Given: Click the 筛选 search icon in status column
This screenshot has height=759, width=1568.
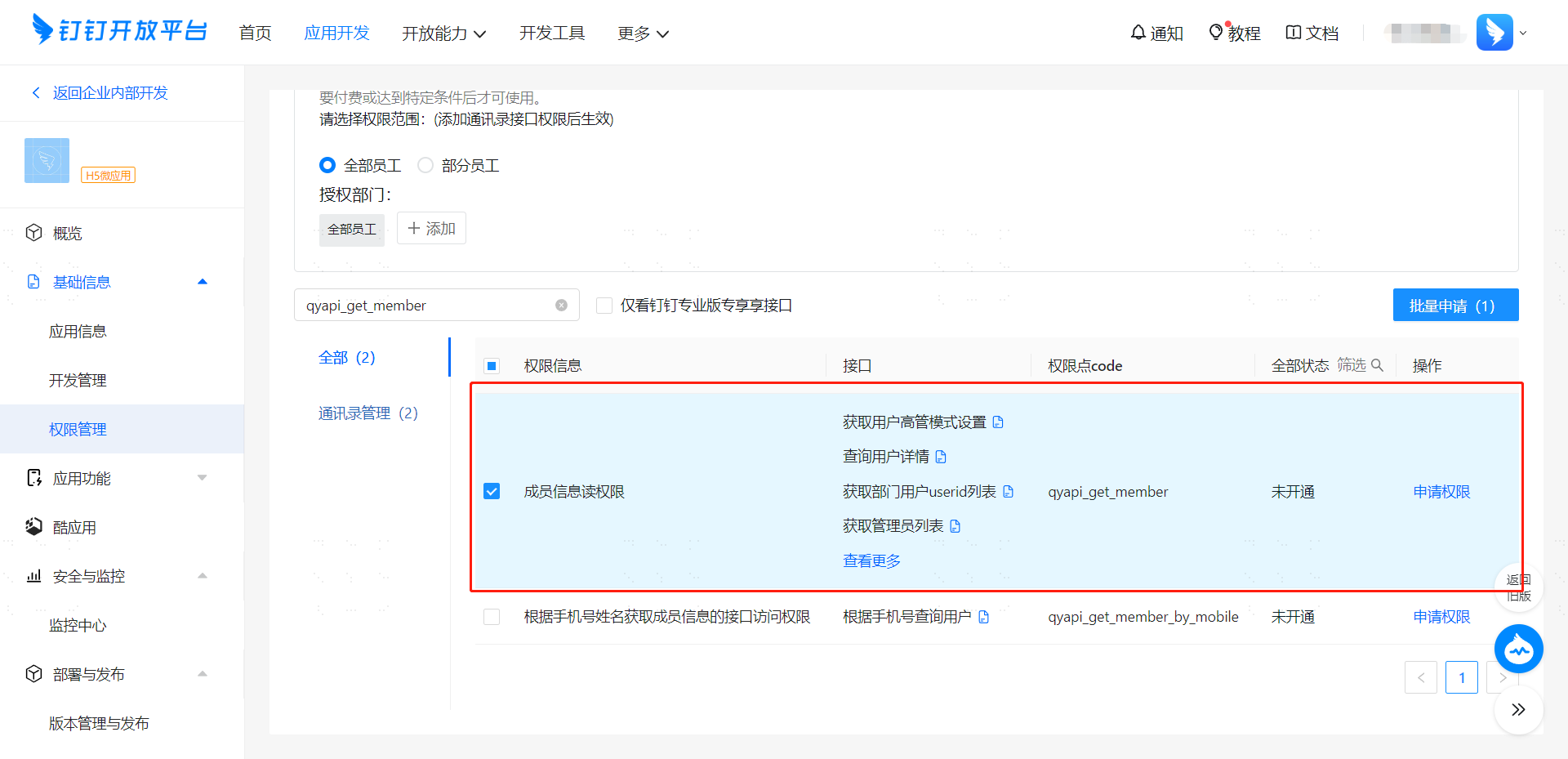Looking at the screenshot, I should click(1377, 365).
